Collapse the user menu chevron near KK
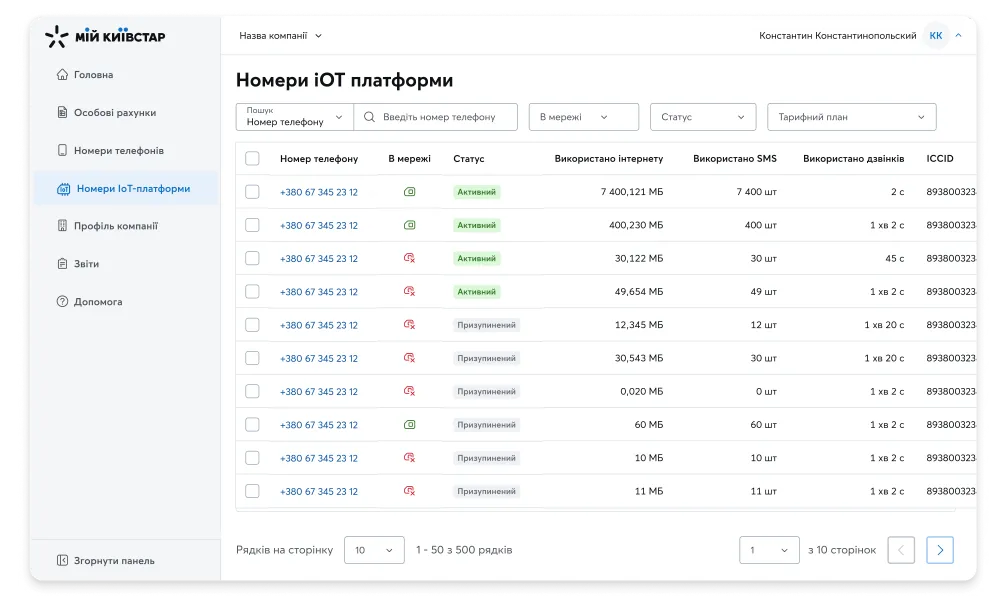The width and height of the screenshot is (1006, 597). (959, 36)
